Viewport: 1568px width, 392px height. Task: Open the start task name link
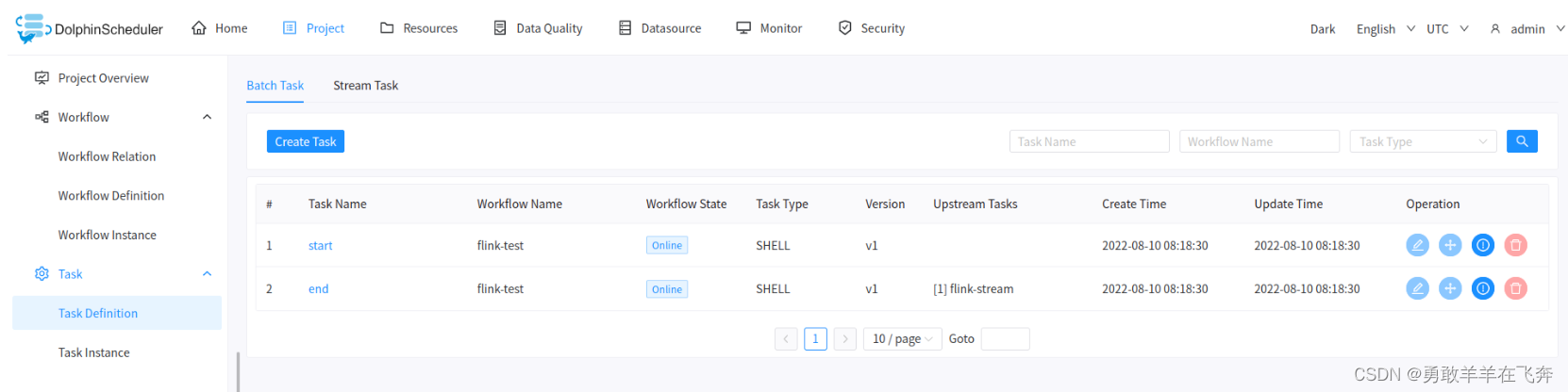[x=320, y=245]
